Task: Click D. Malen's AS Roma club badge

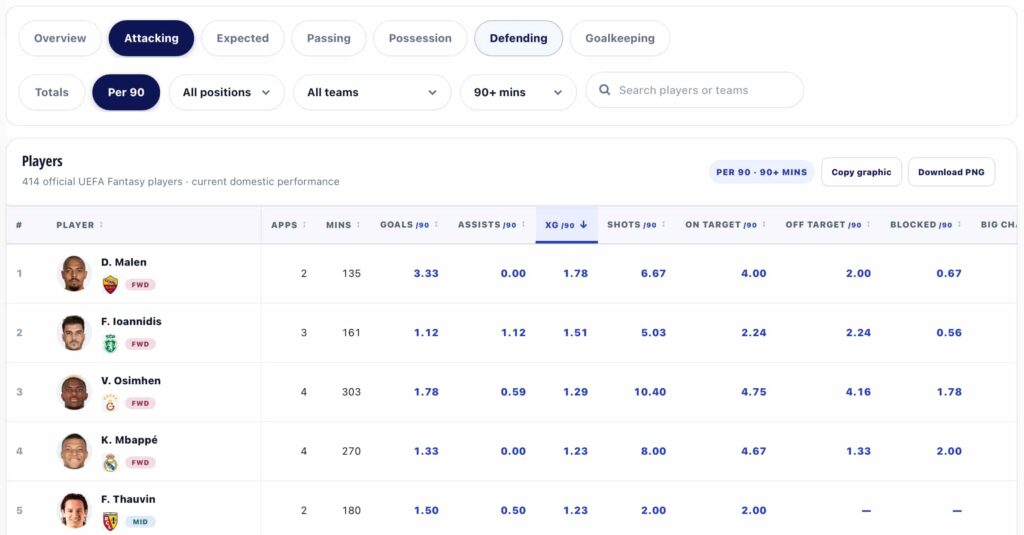Action: tap(110, 285)
